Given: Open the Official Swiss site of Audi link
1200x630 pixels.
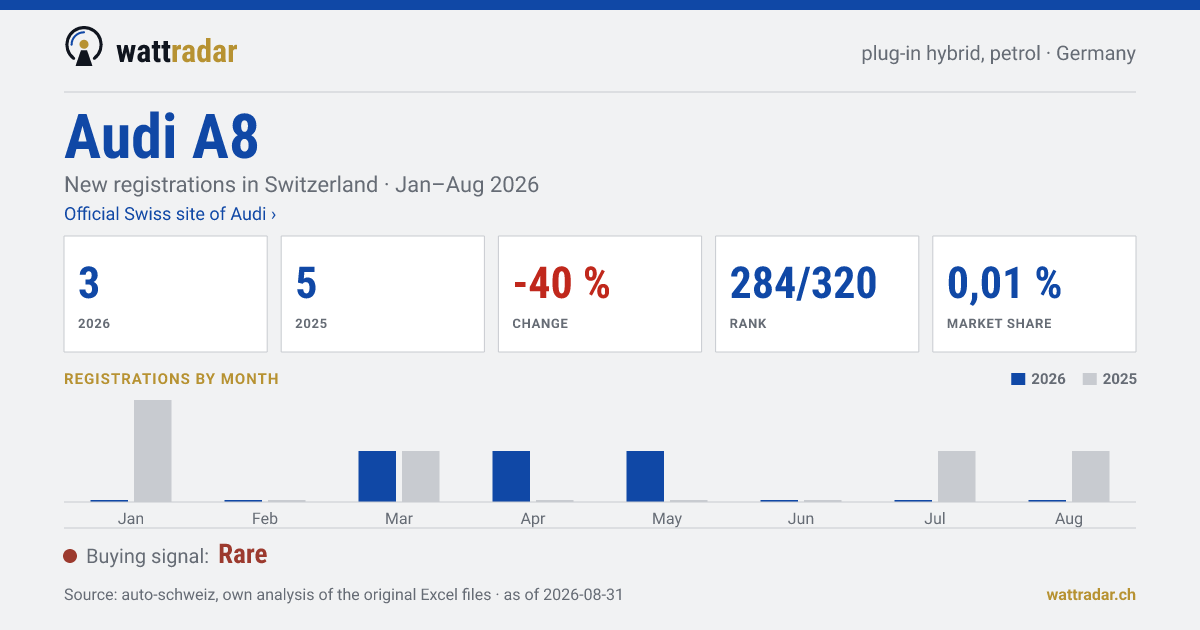Looking at the screenshot, I should click(x=170, y=214).
